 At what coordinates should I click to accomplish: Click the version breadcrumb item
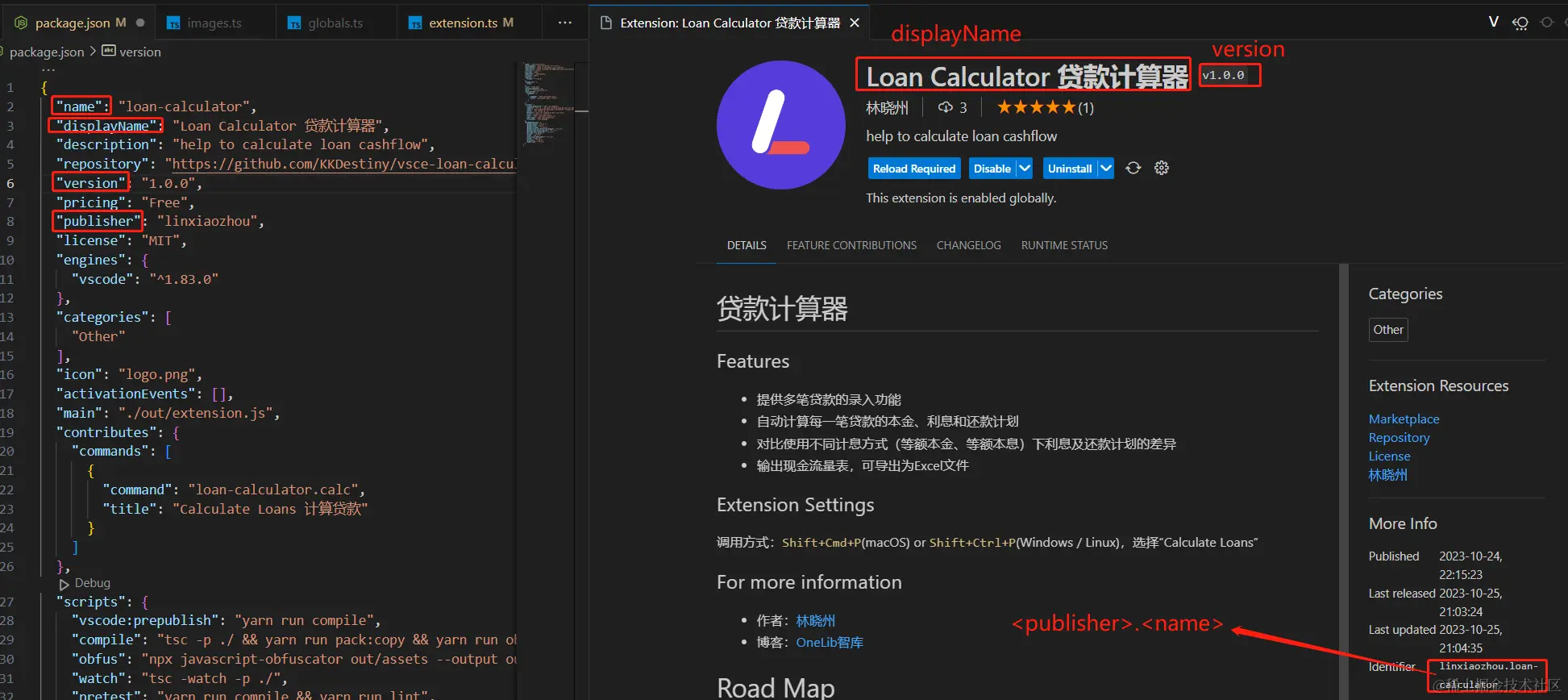[131, 52]
